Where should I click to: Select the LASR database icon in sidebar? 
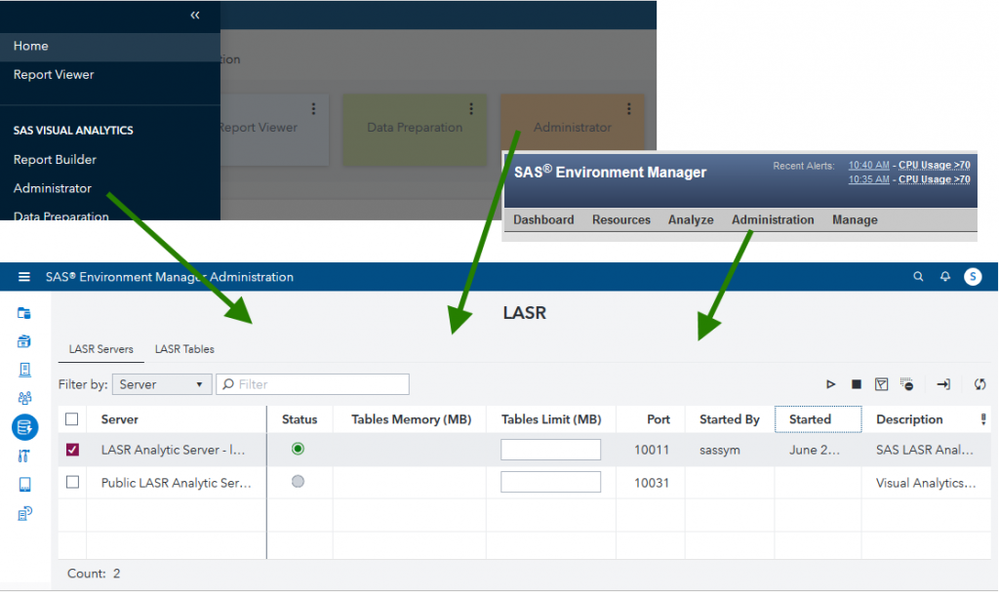click(25, 427)
